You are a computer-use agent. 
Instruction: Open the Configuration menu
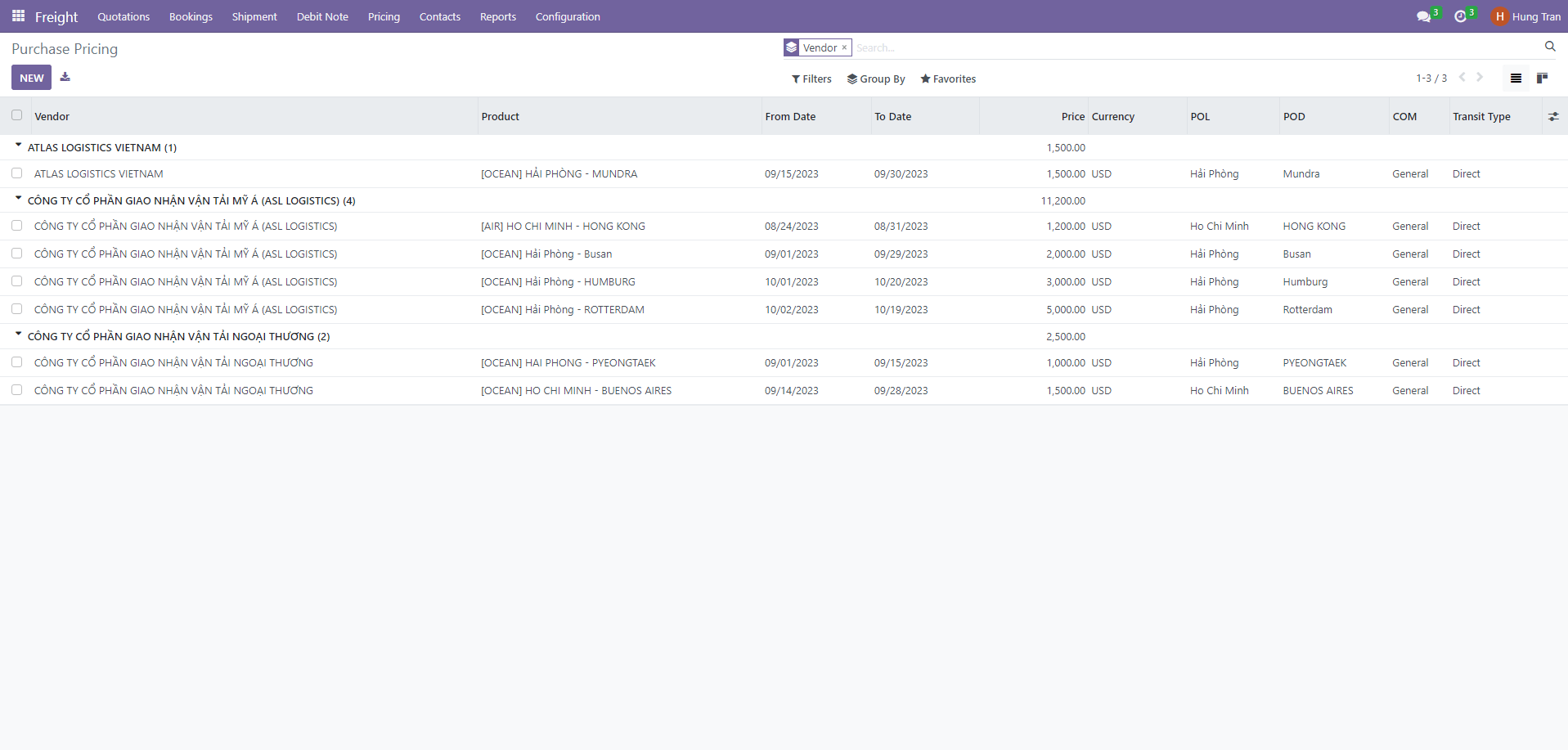568,16
